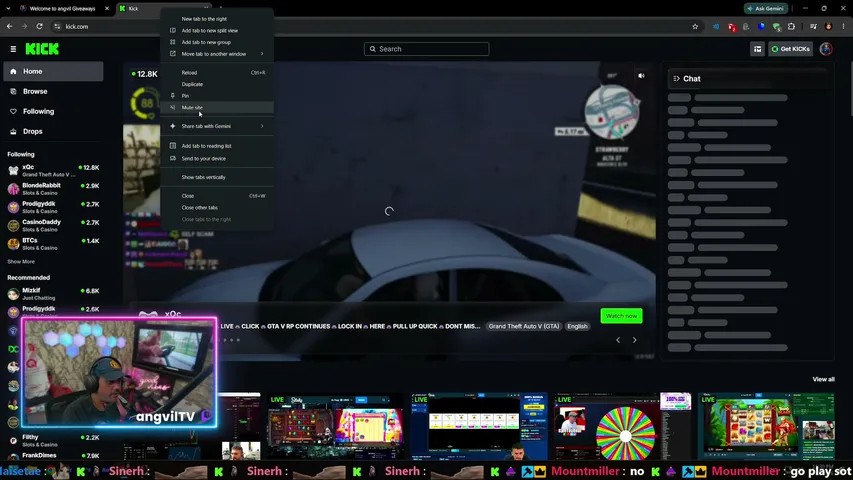Close the angvil Giveaways tab
The width and height of the screenshot is (853, 480).
(107, 9)
